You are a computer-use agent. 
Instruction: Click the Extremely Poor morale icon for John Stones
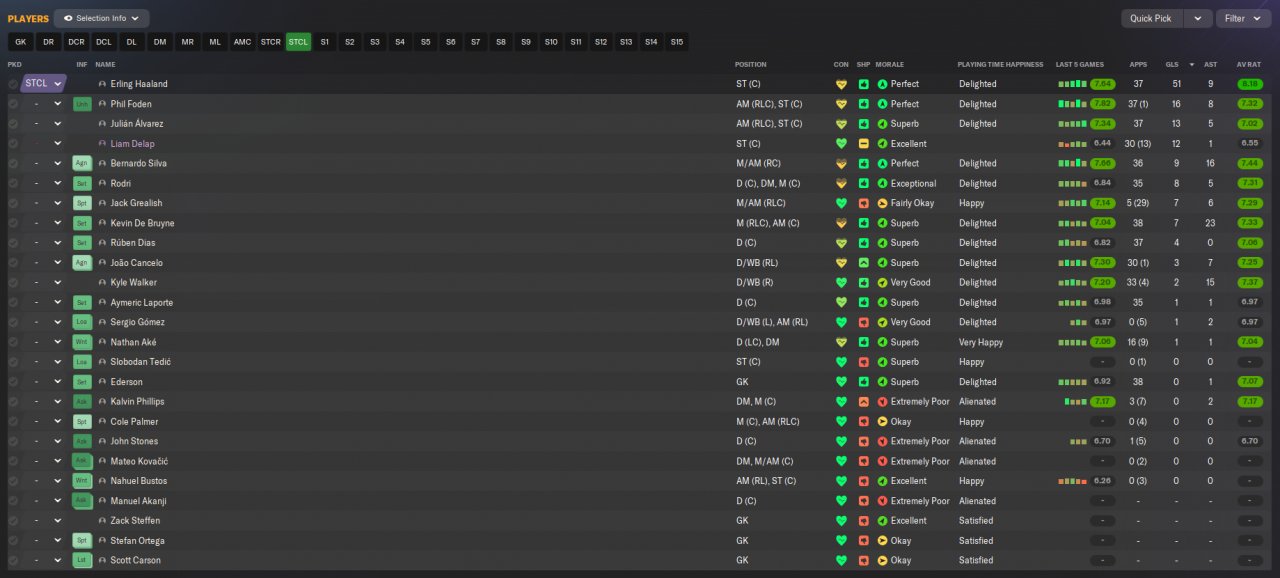click(x=882, y=441)
